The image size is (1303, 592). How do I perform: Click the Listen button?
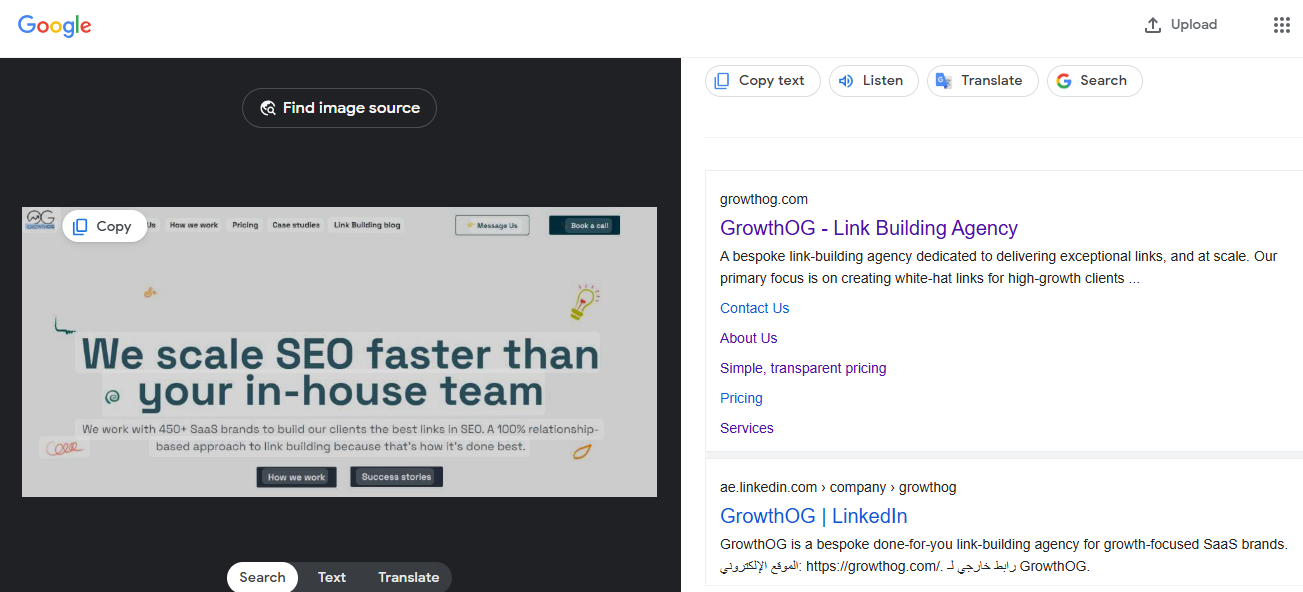pyautogui.click(x=873, y=81)
